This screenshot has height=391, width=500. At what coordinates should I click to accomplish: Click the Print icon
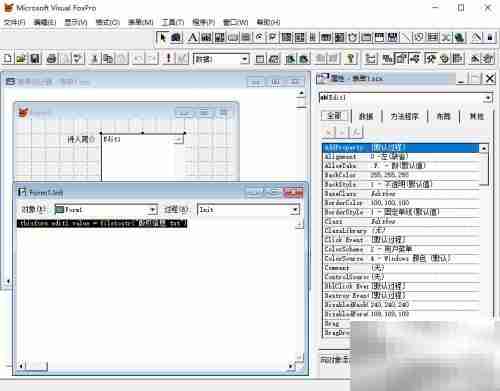point(51,59)
